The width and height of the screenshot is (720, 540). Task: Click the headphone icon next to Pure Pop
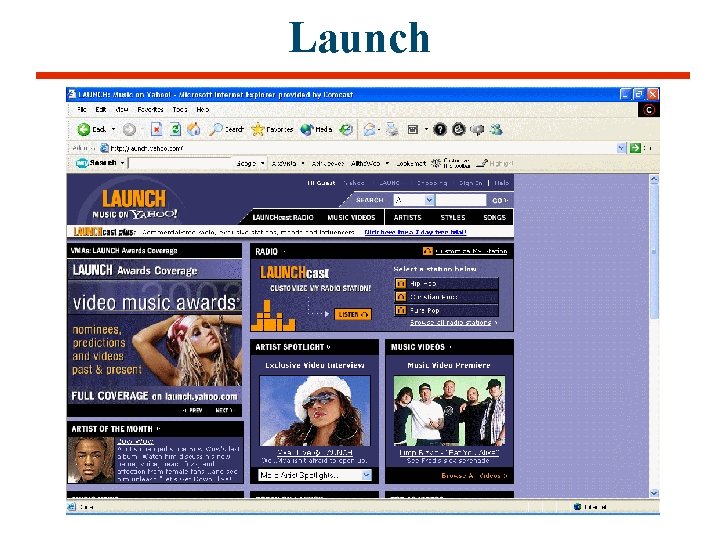[401, 310]
